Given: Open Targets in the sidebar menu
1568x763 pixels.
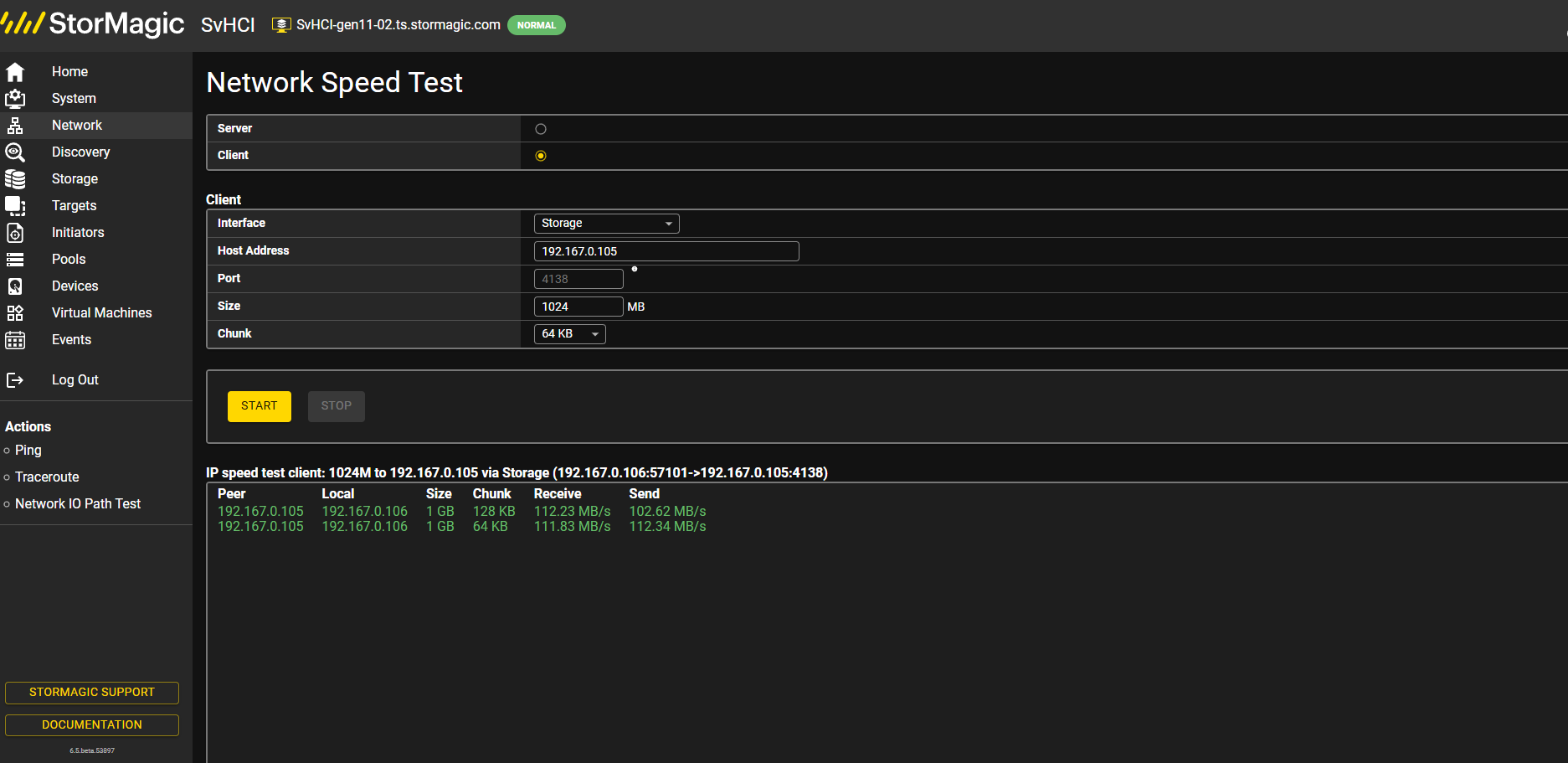Looking at the screenshot, I should coord(74,206).
